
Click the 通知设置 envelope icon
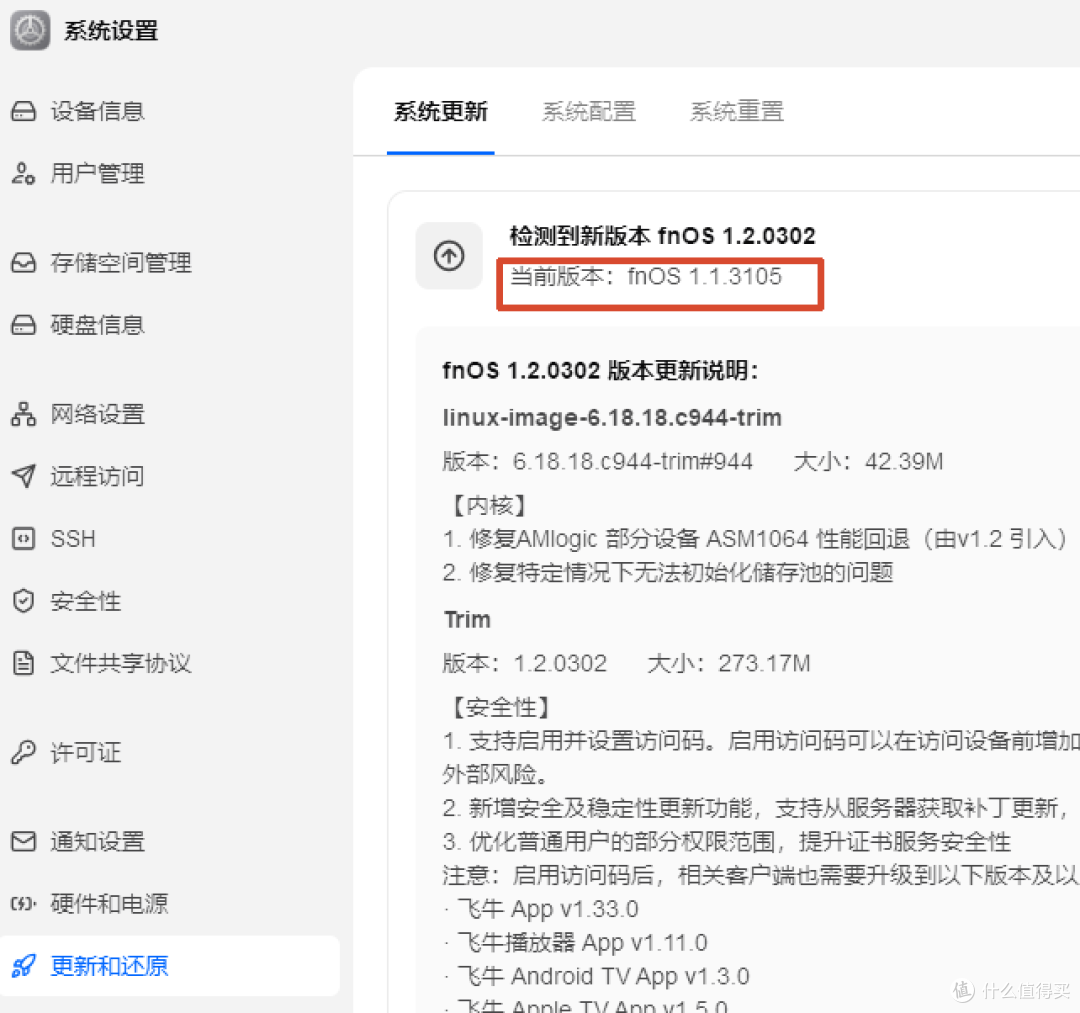pos(23,842)
